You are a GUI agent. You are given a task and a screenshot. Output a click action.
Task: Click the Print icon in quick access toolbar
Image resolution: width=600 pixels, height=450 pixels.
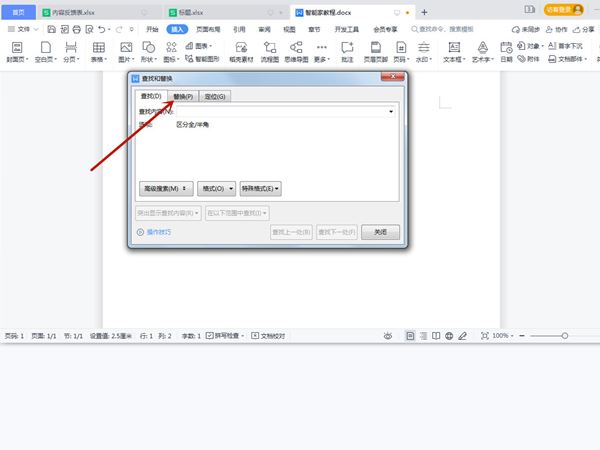point(77,29)
